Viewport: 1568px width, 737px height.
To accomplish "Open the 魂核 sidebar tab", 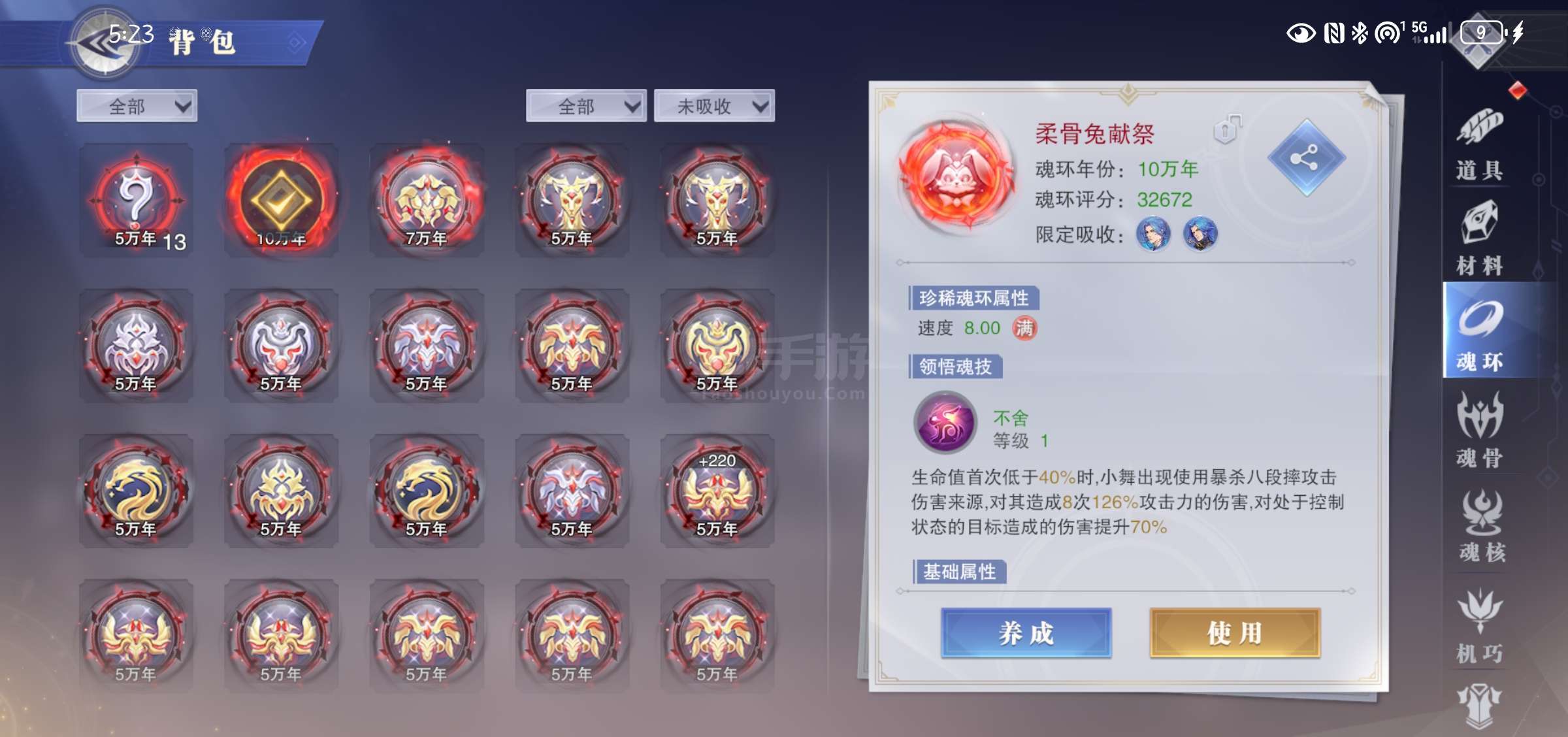I will (1481, 526).
